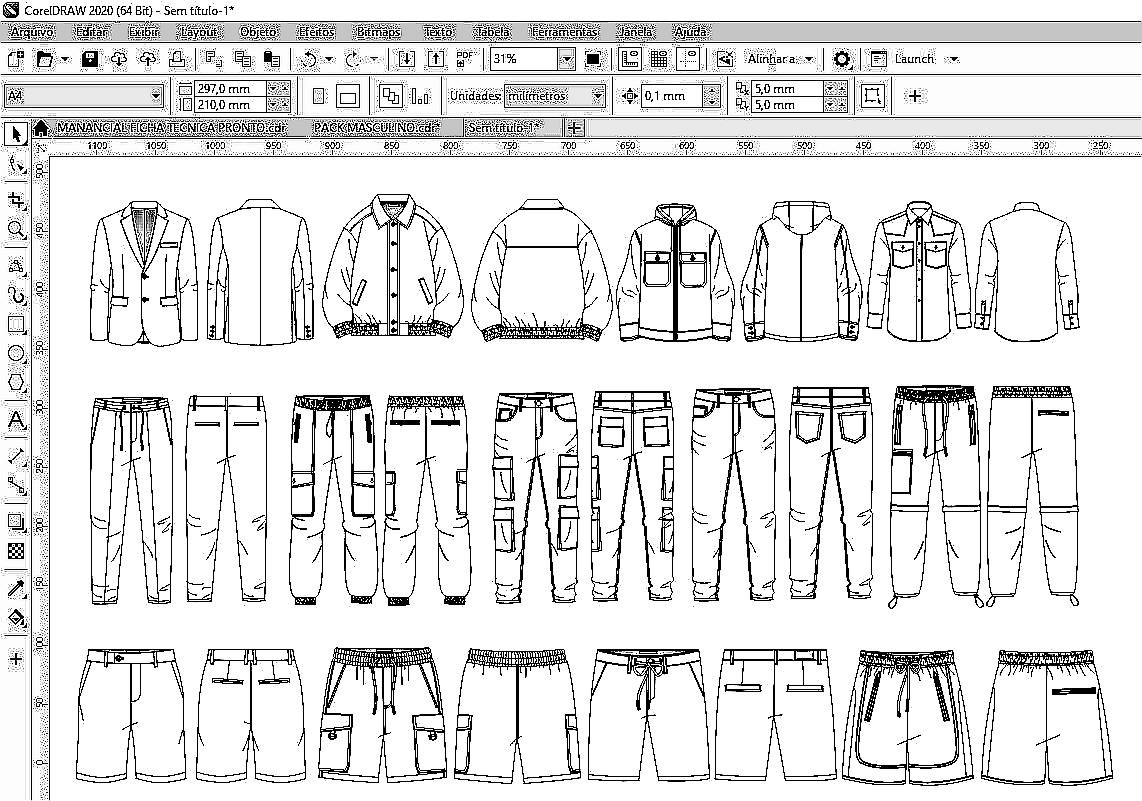Select the Zoom tool
Viewport: 1142px width, 801px height.
16,229
